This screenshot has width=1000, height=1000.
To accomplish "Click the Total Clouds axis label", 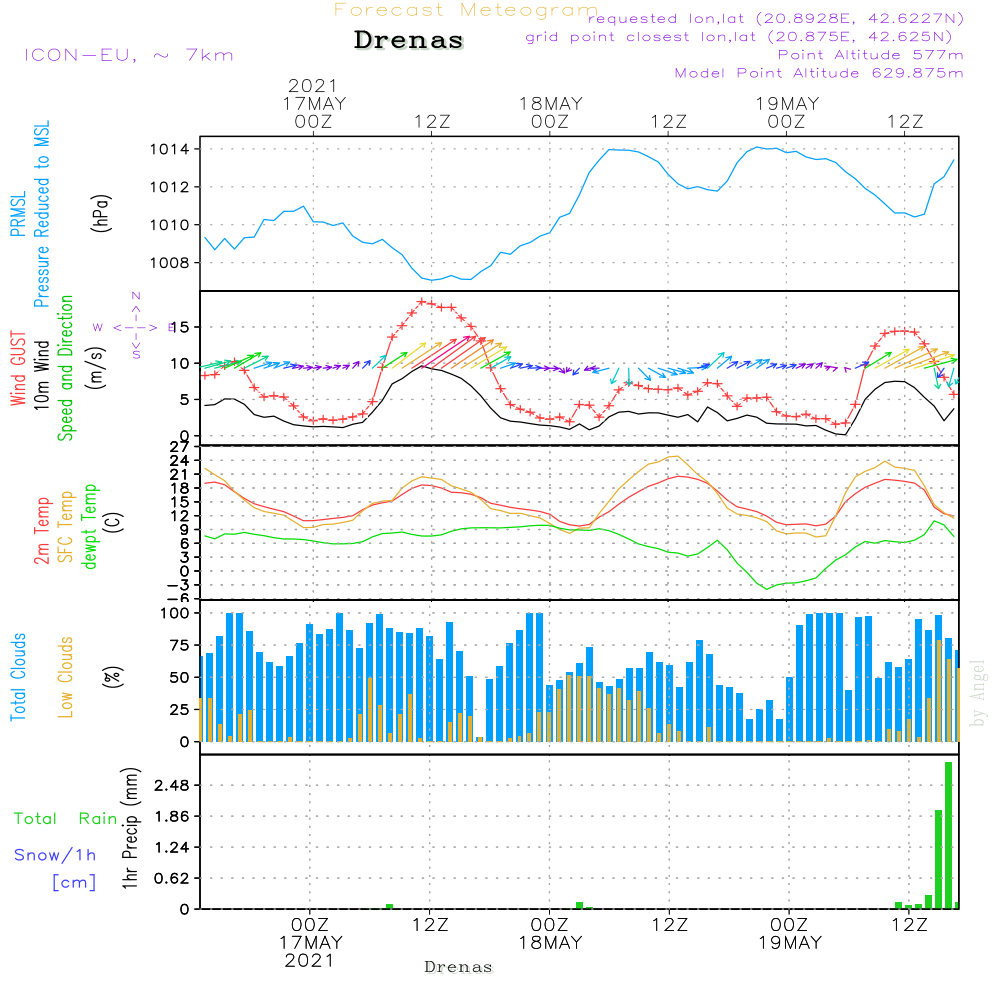I will tap(18, 677).
